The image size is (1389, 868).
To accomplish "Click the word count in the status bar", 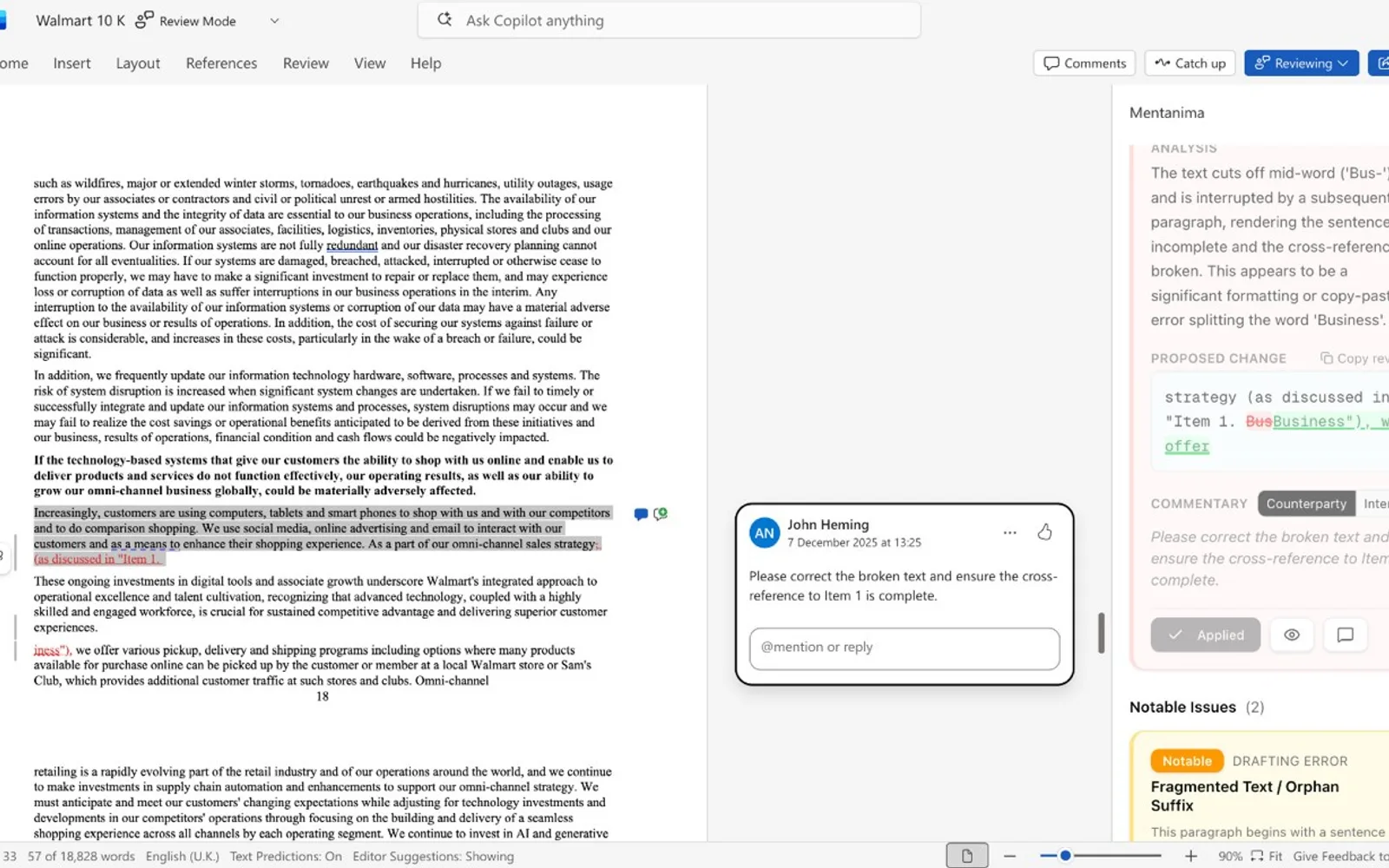I will [x=82, y=856].
